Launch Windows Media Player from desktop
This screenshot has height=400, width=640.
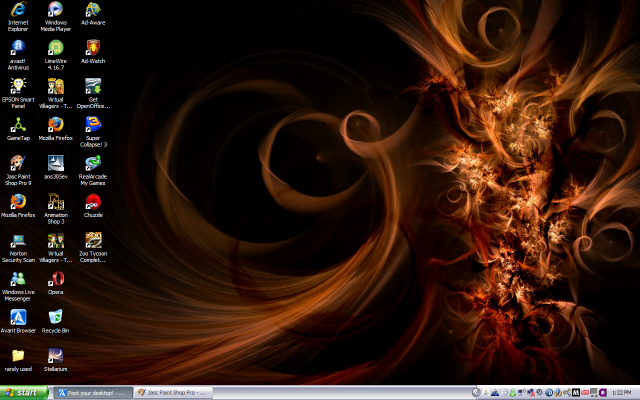[56, 10]
